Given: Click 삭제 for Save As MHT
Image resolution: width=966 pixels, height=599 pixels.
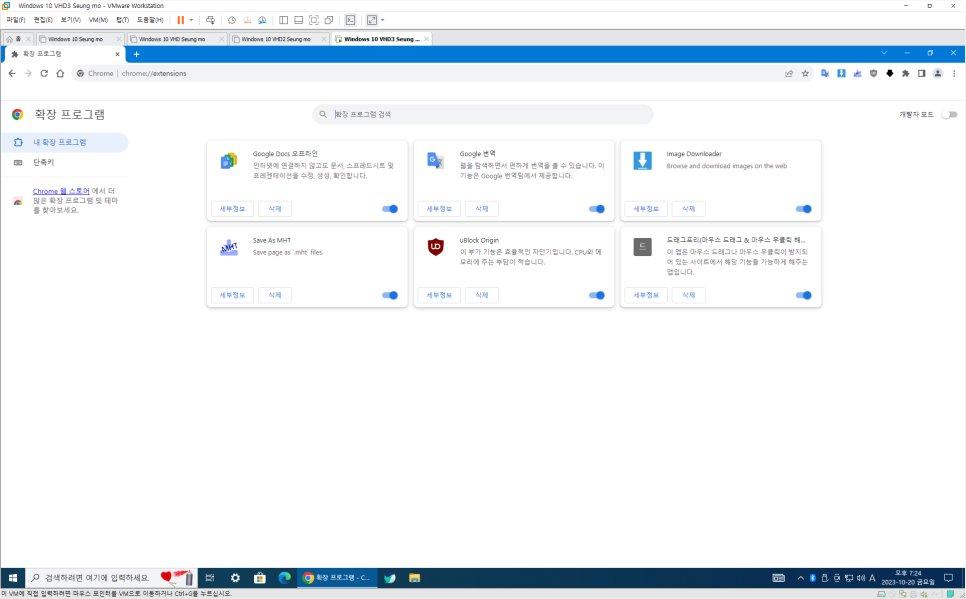Looking at the screenshot, I should click(x=275, y=295).
